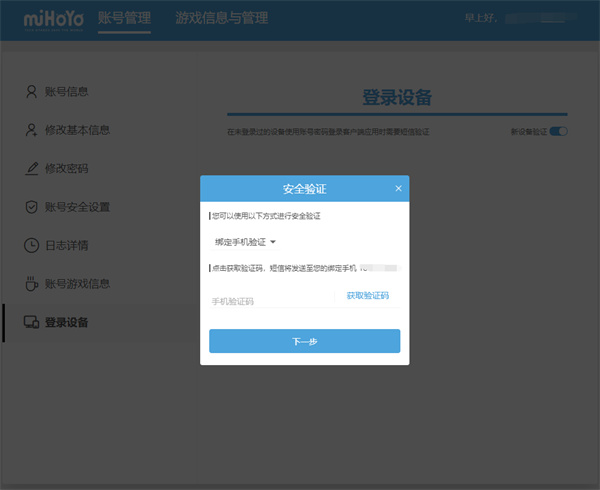
Task: Click the person icon beside 账号信息
Action: [x=31, y=92]
